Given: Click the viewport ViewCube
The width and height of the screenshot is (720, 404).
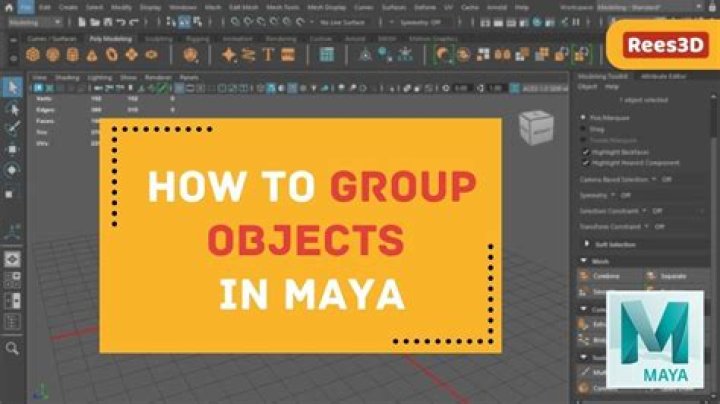Looking at the screenshot, I should (536, 128).
